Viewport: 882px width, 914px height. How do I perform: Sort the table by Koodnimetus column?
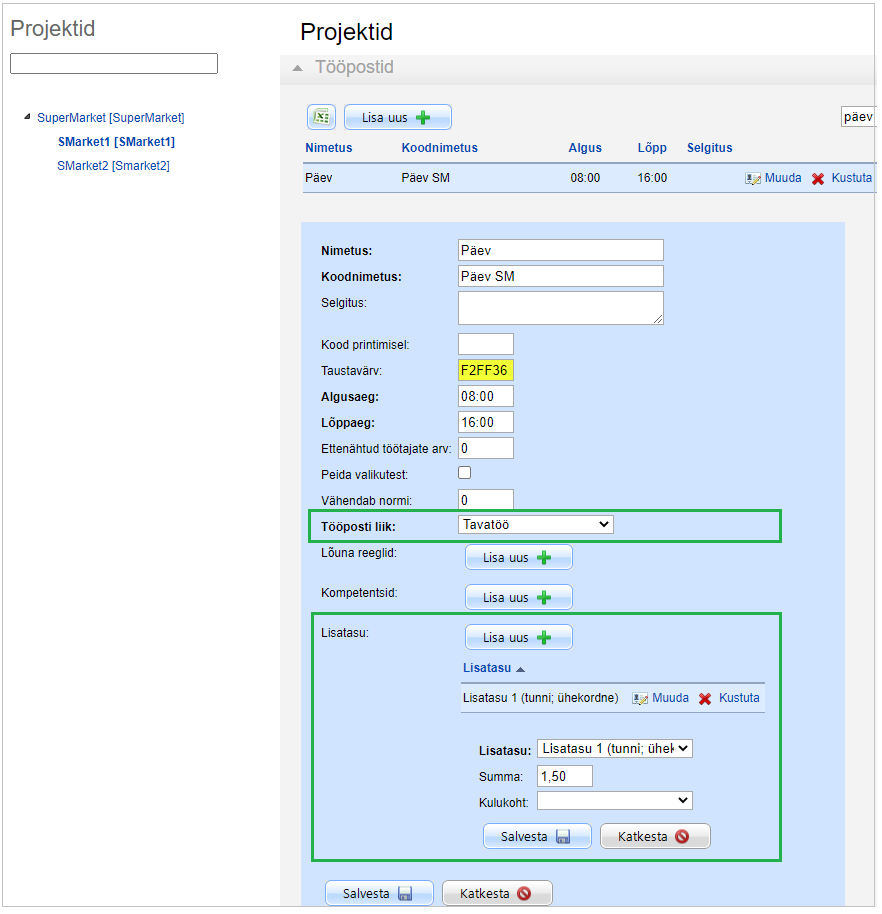[x=439, y=147]
